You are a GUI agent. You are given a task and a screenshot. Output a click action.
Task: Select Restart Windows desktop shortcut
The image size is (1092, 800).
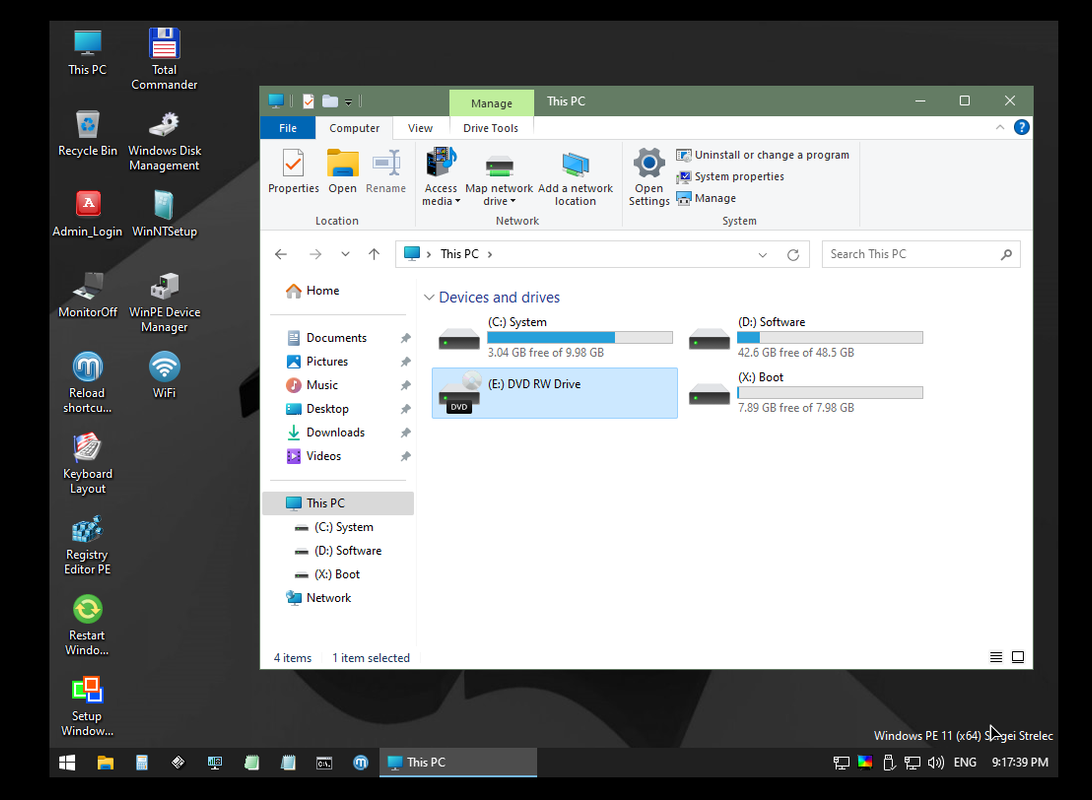pos(88,625)
